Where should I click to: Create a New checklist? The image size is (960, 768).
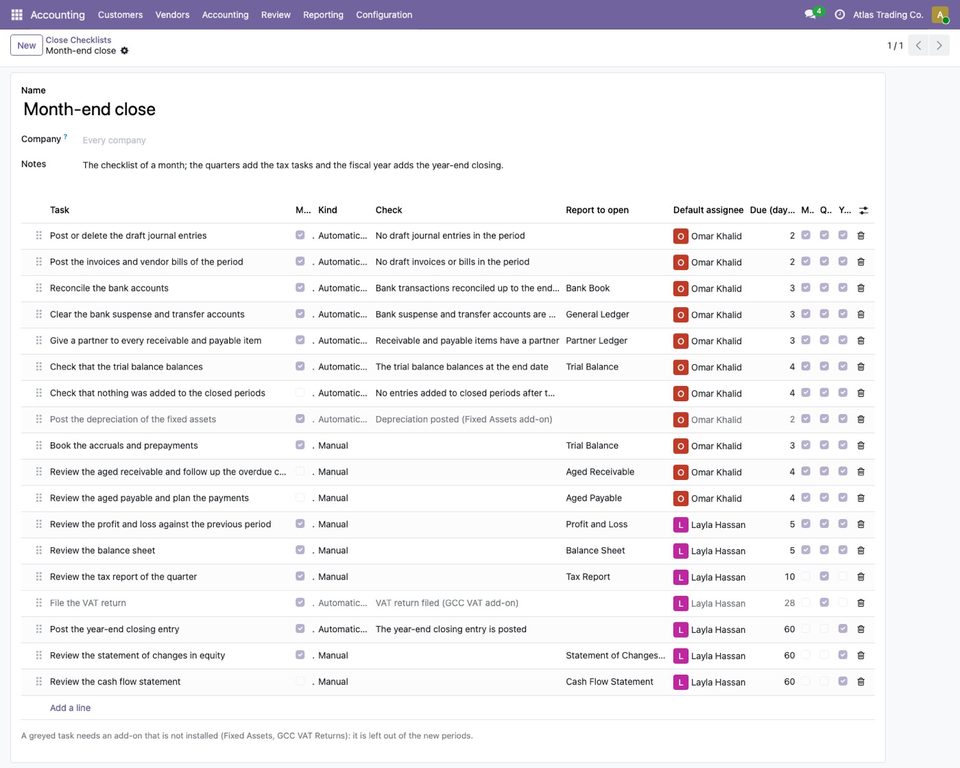pyautogui.click(x=26, y=45)
